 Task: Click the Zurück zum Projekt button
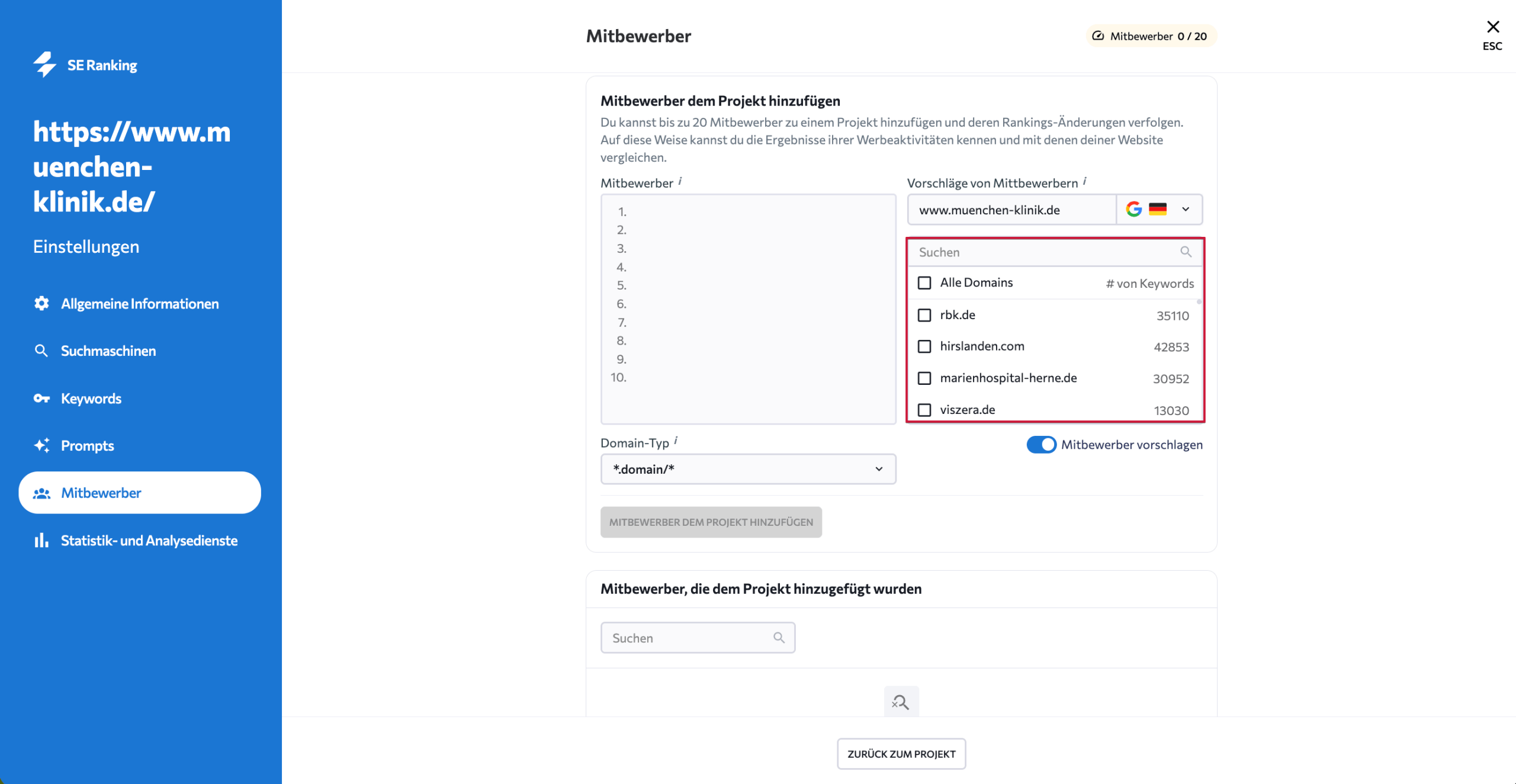(x=901, y=754)
